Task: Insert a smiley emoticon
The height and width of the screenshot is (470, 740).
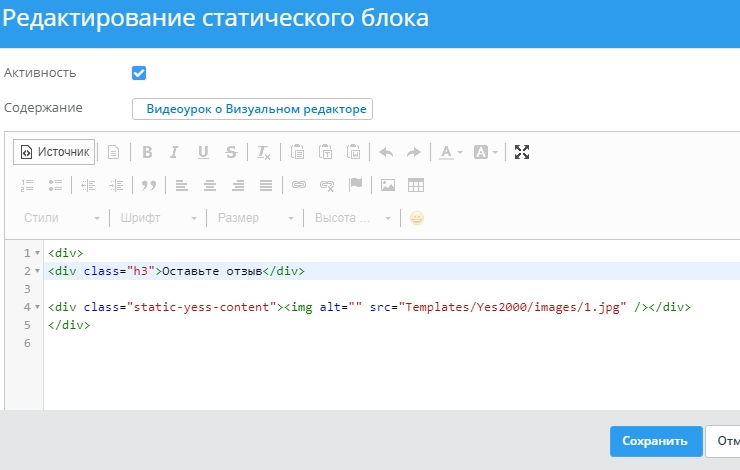Action: [417, 218]
